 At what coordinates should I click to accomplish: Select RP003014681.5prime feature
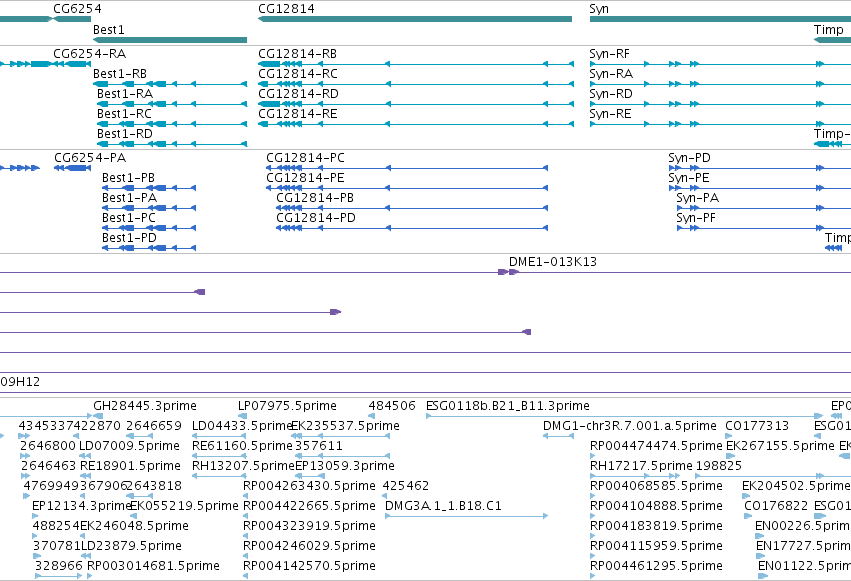pyautogui.click(x=90, y=576)
